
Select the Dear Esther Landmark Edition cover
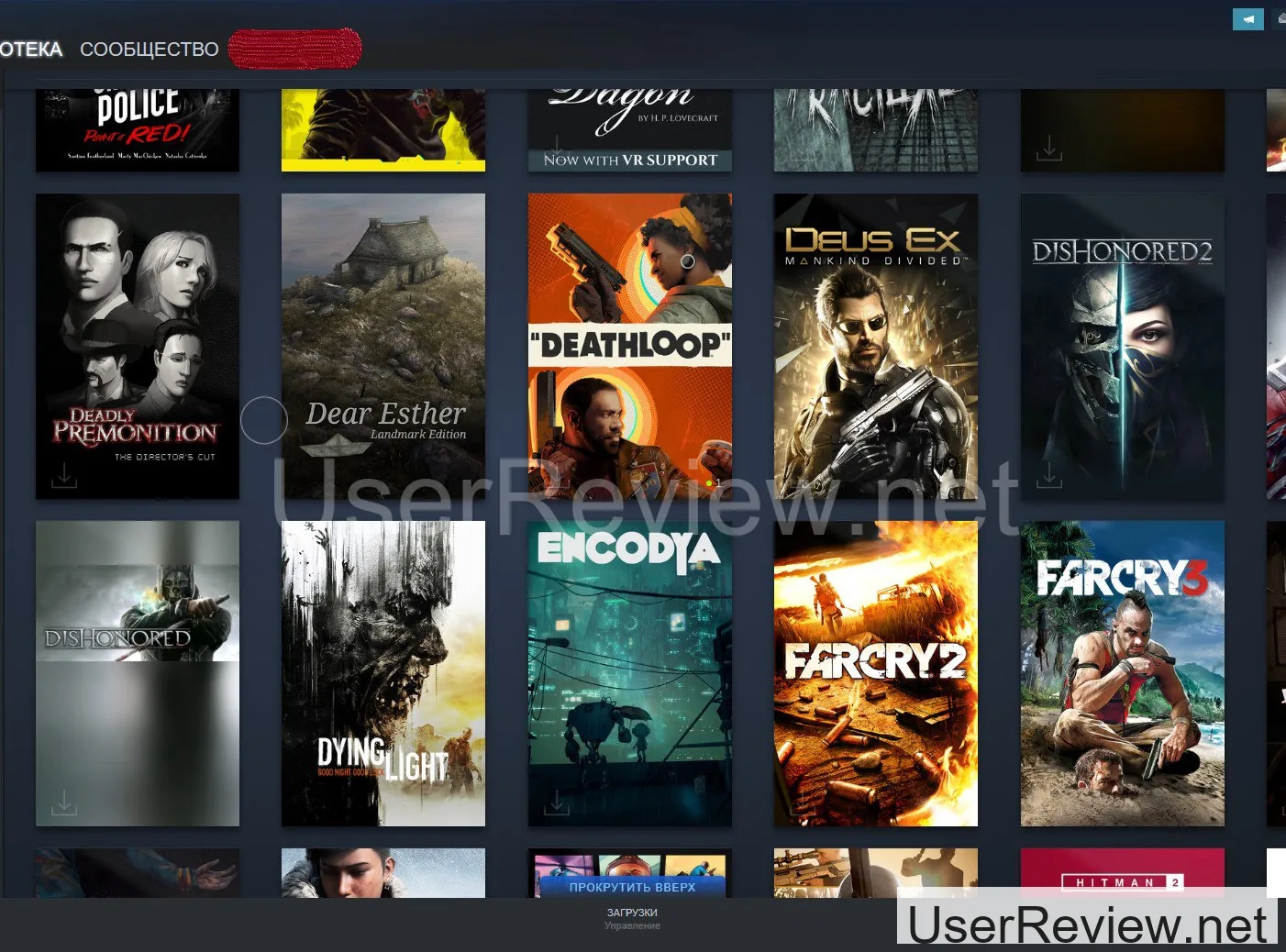(x=382, y=346)
